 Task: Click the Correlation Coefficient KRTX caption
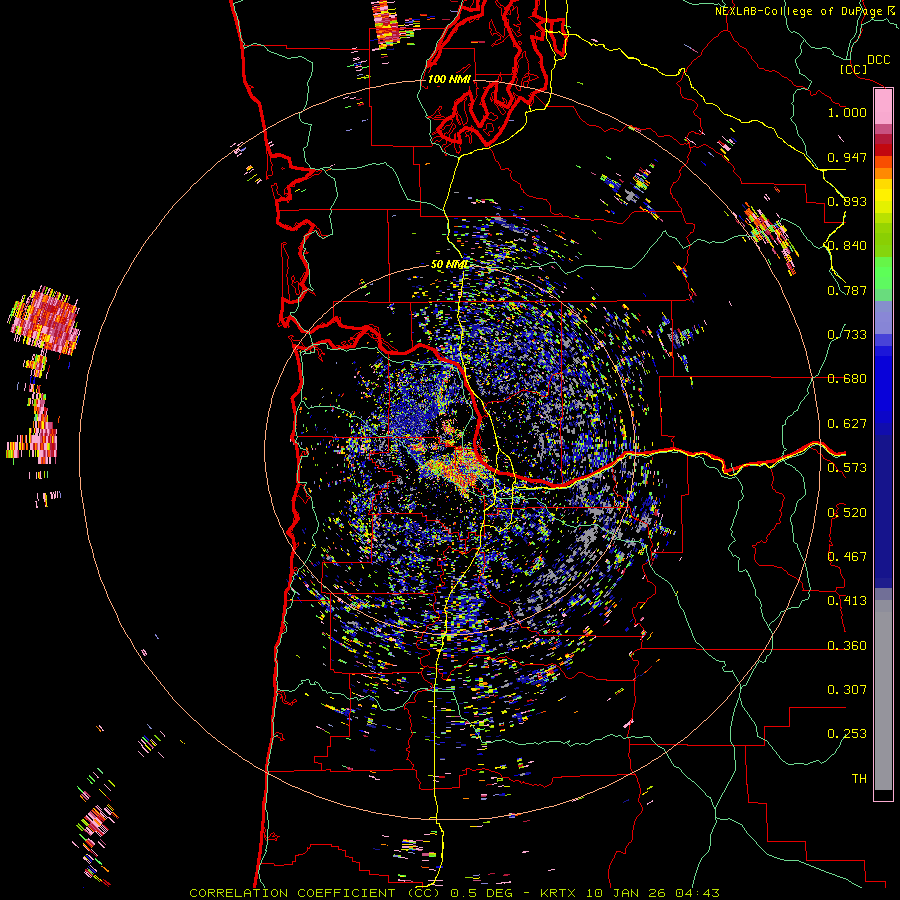(454, 893)
